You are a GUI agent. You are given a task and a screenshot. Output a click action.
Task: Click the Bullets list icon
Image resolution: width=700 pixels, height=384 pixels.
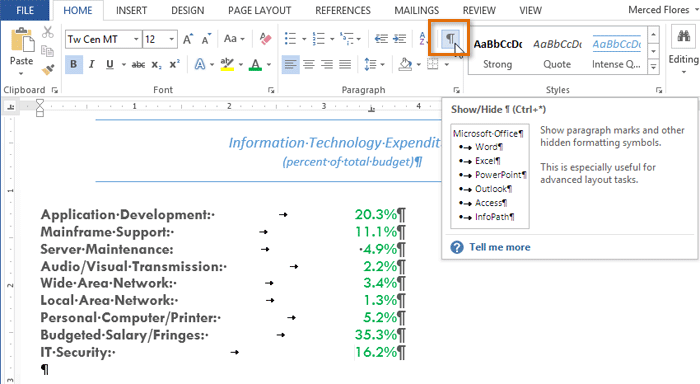point(290,39)
